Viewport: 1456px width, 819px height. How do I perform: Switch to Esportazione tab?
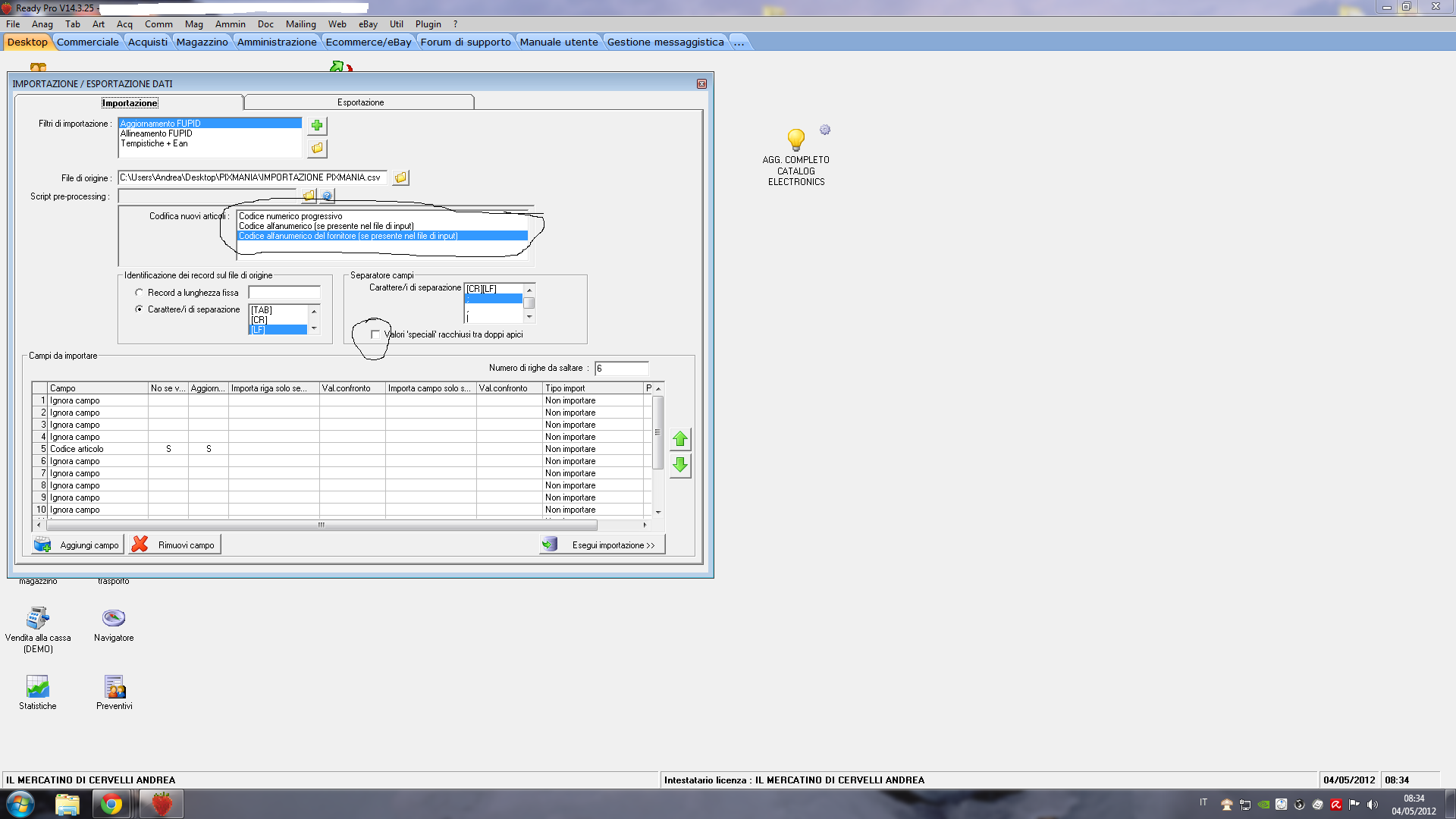(x=360, y=102)
